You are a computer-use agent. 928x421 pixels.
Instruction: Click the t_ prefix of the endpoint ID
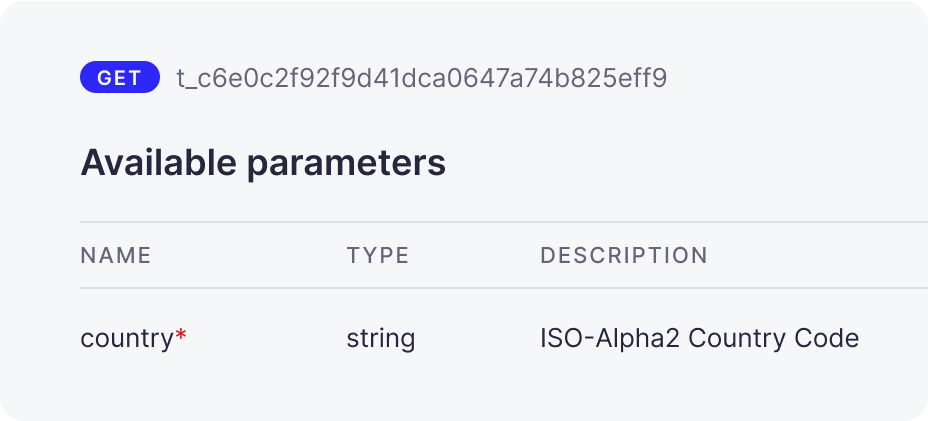click(186, 80)
